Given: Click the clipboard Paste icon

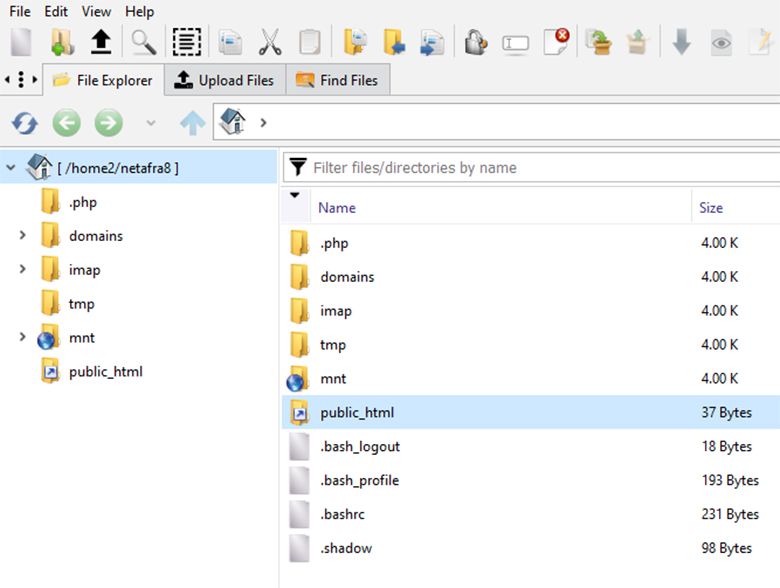Looking at the screenshot, I should [309, 42].
